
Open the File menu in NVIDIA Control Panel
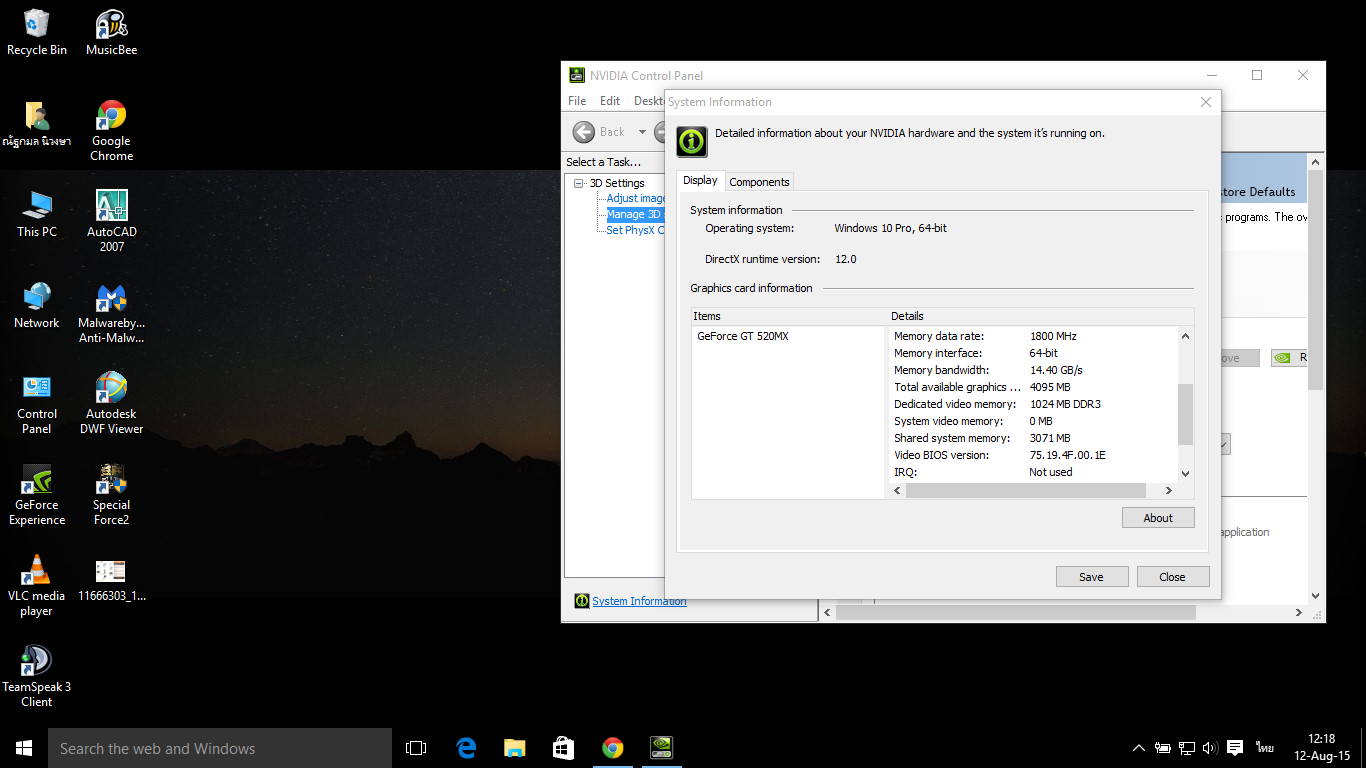pos(577,101)
